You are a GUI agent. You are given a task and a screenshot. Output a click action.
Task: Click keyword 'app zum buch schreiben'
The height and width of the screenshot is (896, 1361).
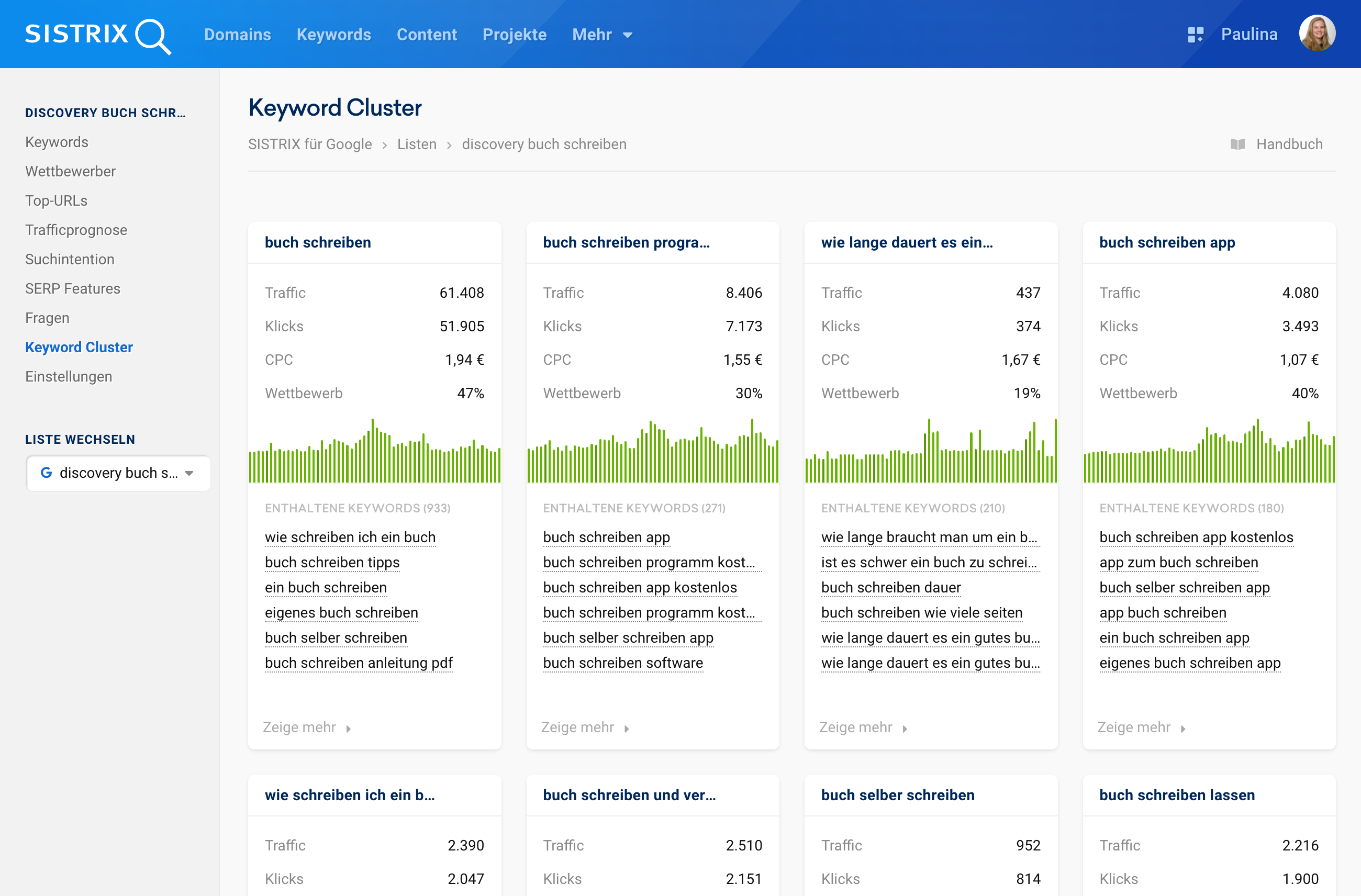click(x=1179, y=562)
